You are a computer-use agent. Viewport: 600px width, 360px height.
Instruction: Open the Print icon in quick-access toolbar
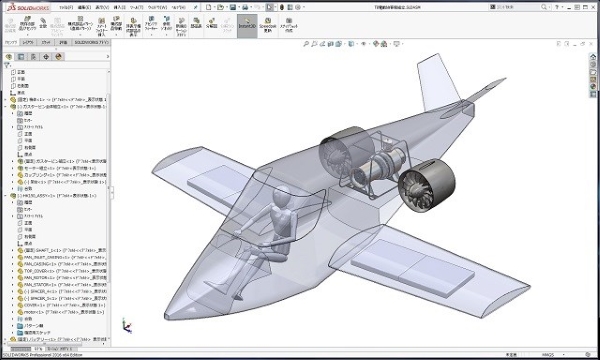[245, 7]
